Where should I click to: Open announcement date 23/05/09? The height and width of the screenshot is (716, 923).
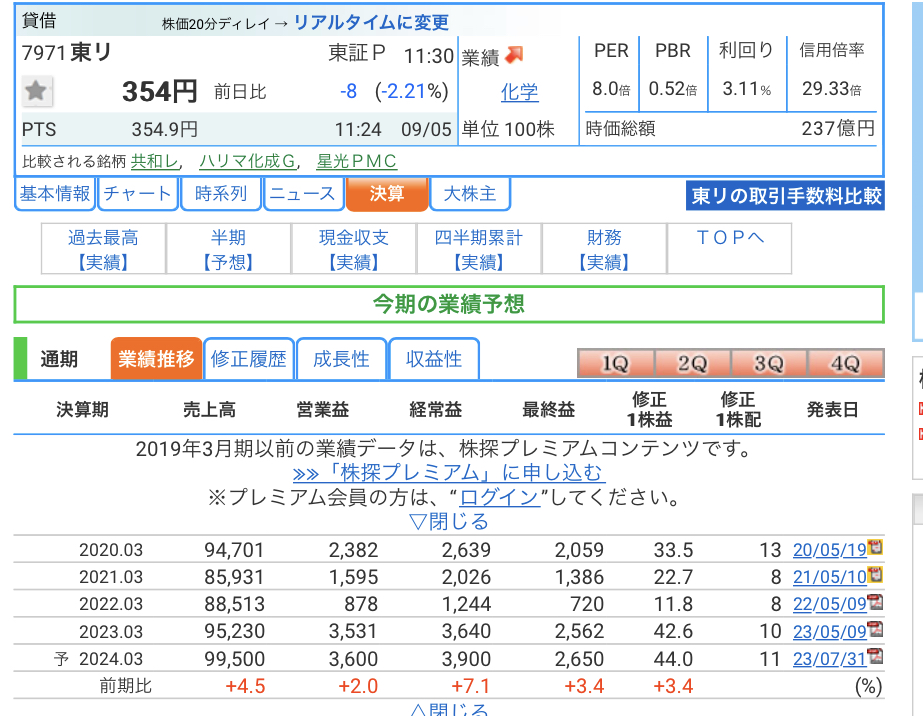pyautogui.click(x=829, y=632)
